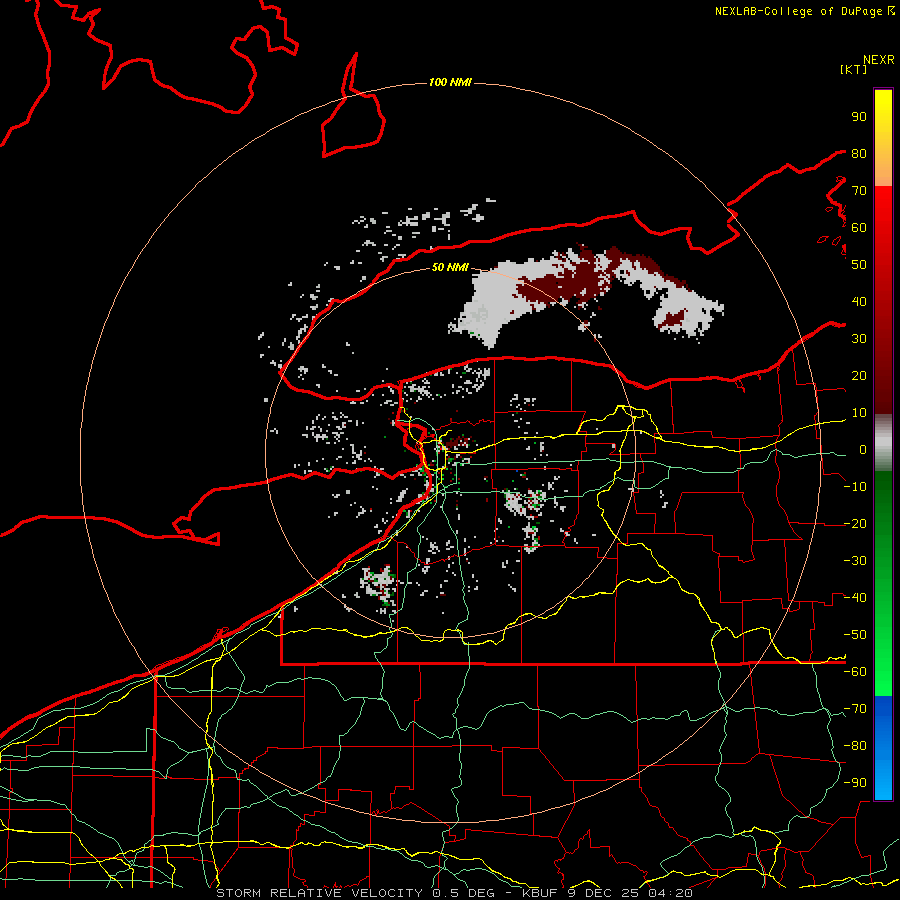
Task: Click the -80 value on the velocity scale
Action: pyautogui.click(x=855, y=746)
